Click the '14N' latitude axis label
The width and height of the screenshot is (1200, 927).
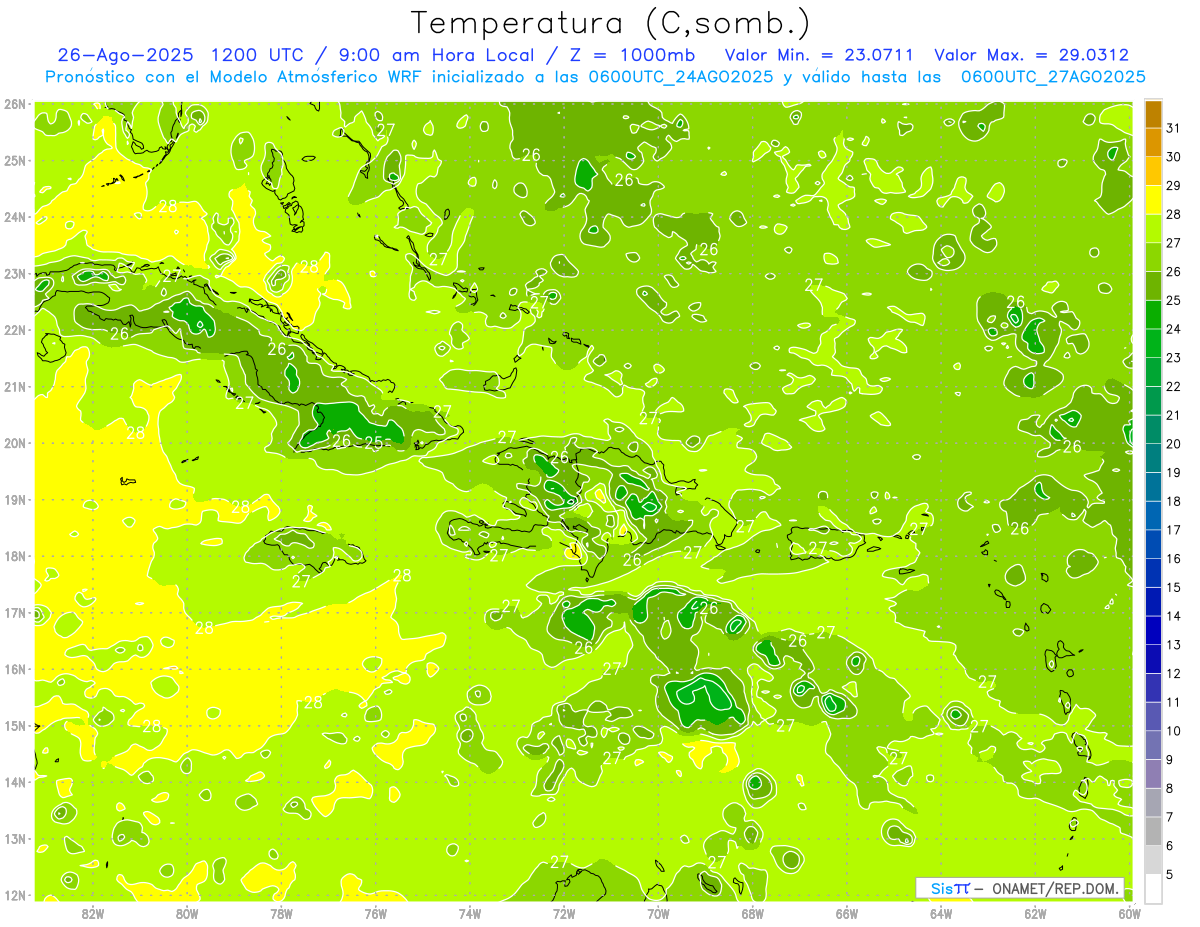coord(14,782)
